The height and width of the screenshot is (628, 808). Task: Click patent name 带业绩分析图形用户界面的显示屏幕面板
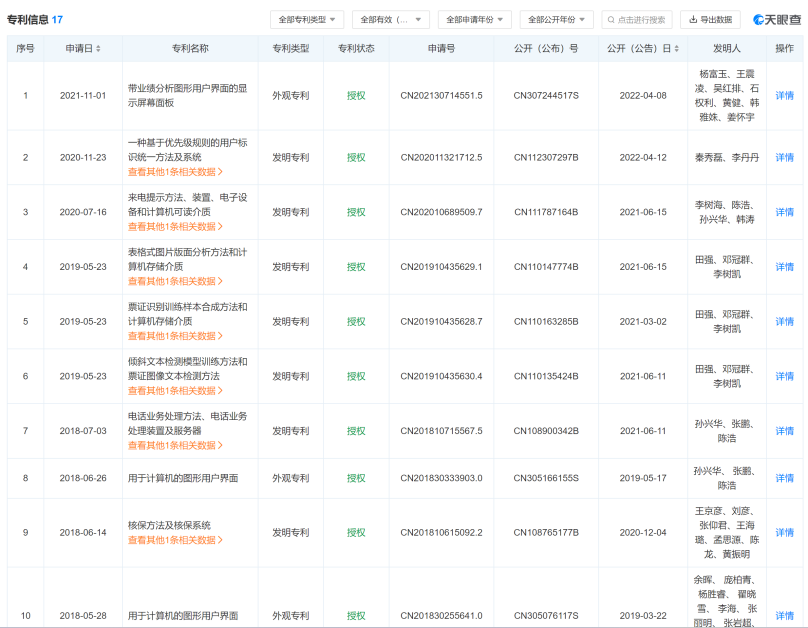186,95
